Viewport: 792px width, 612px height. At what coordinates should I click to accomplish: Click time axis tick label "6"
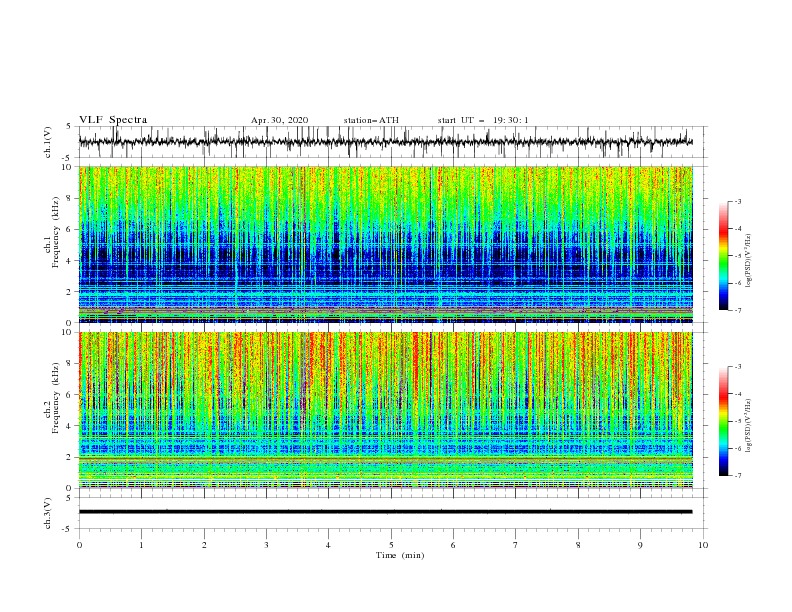click(x=453, y=545)
